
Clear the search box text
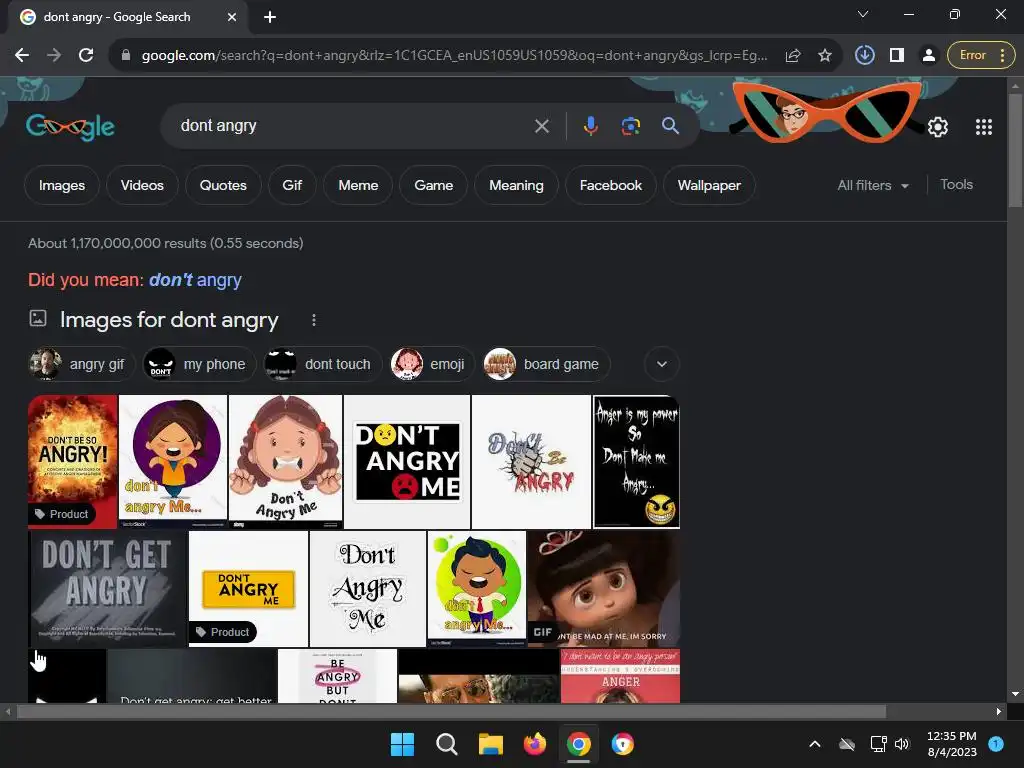541,126
